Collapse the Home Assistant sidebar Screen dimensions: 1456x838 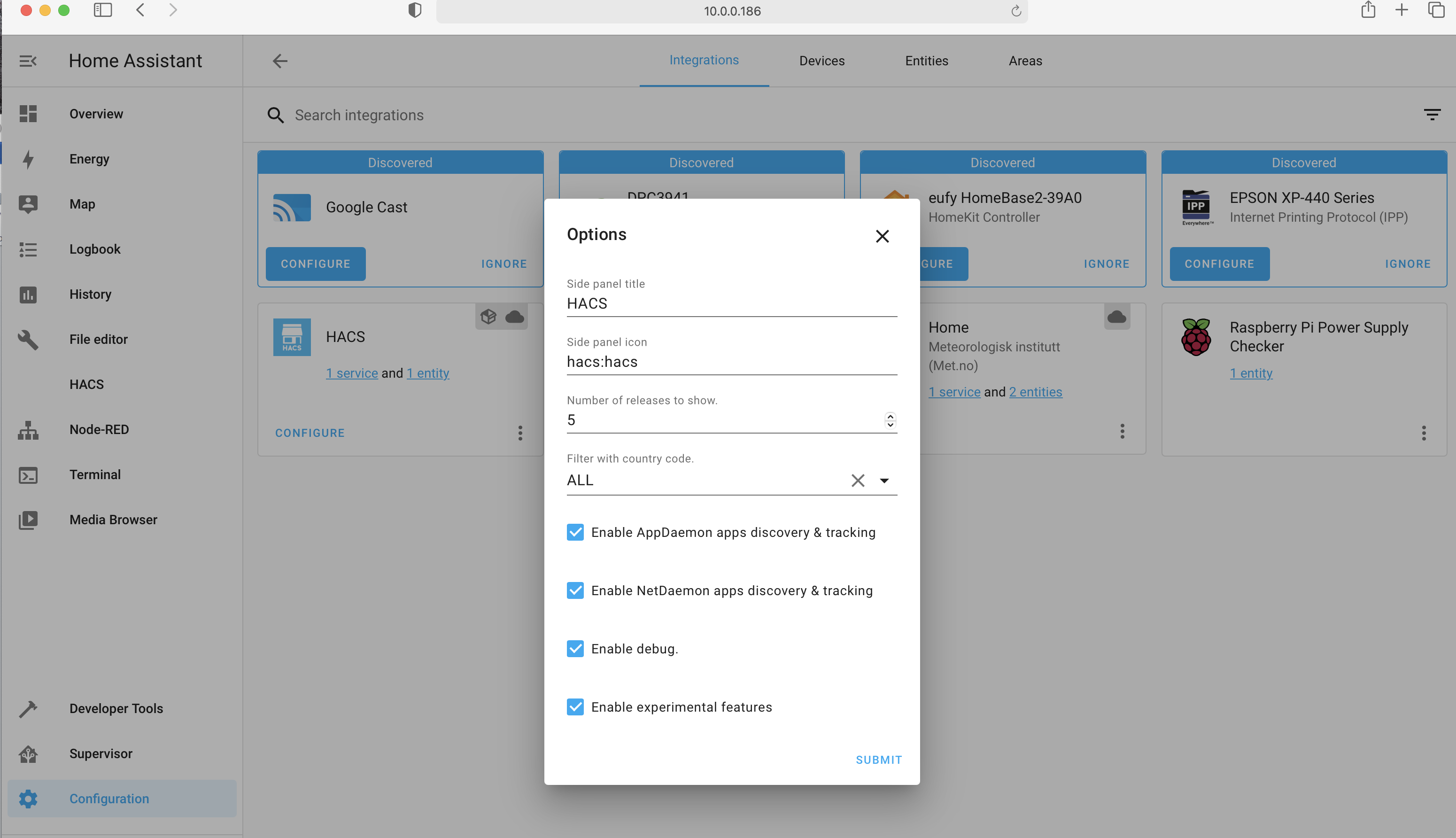(x=27, y=61)
